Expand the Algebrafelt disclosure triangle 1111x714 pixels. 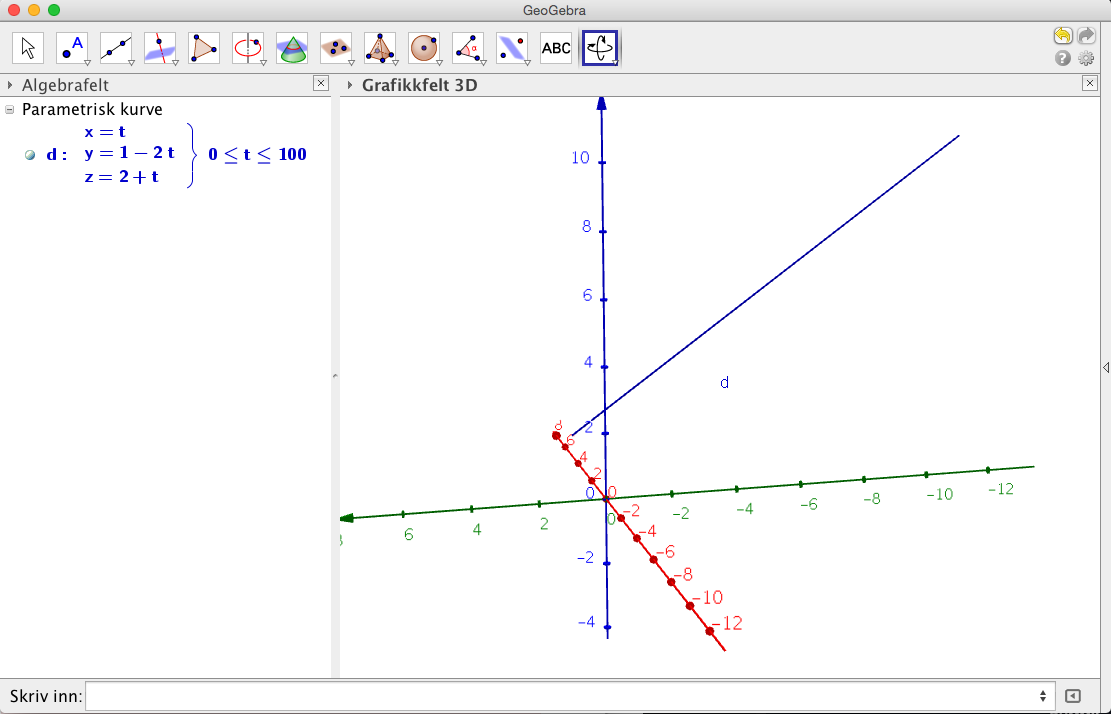11,85
